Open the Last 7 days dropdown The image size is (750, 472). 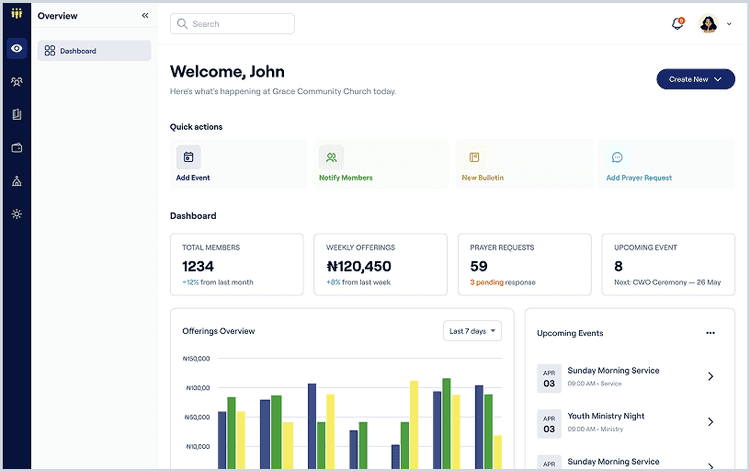(x=472, y=331)
